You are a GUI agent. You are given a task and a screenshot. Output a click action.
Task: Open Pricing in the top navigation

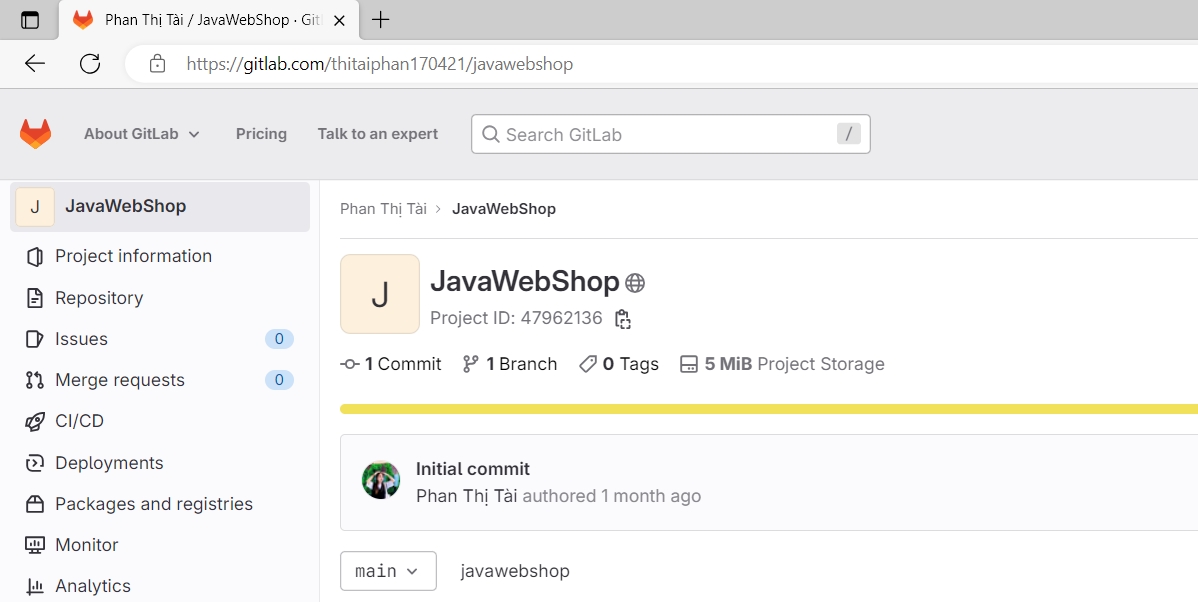coord(261,134)
